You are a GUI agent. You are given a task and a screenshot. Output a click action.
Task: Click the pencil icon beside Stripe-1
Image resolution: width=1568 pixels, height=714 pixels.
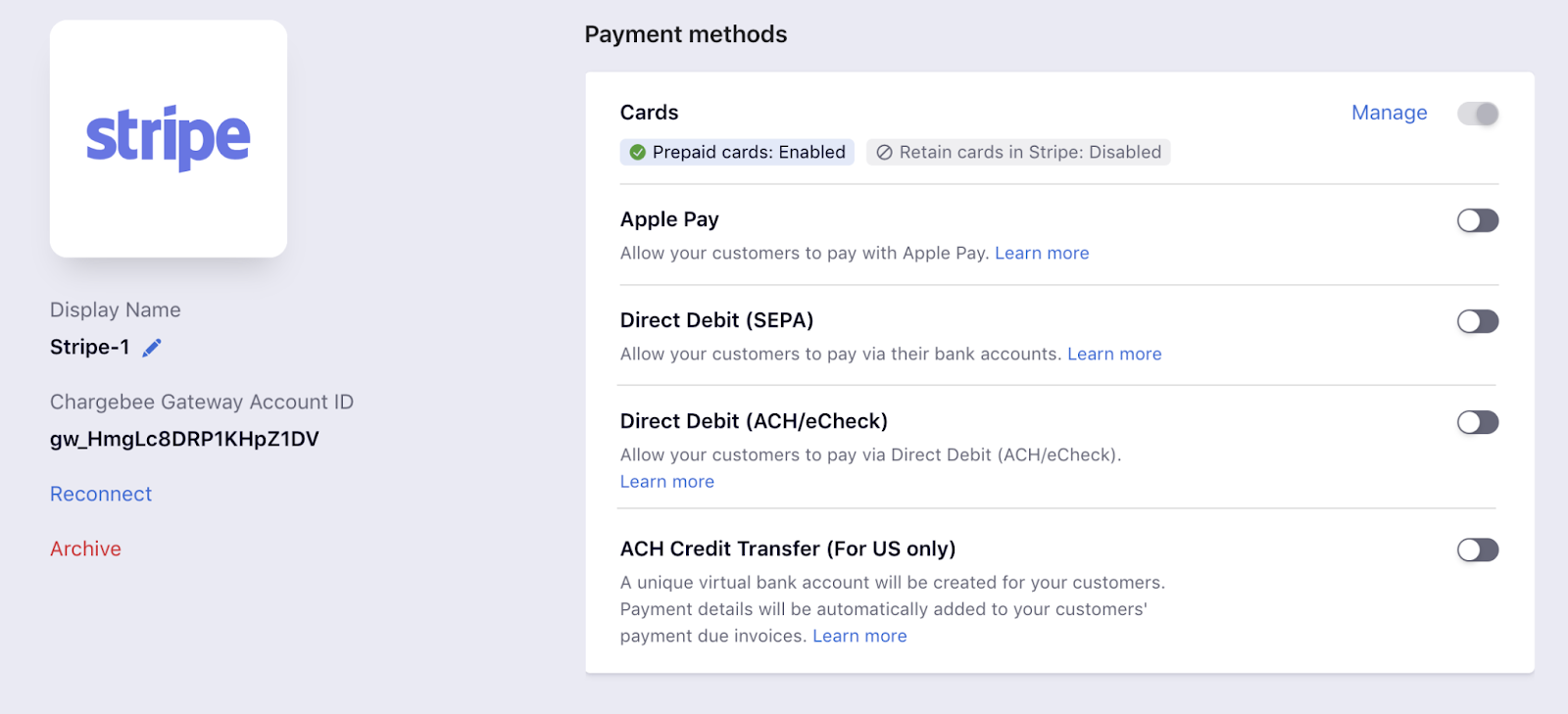pos(152,348)
